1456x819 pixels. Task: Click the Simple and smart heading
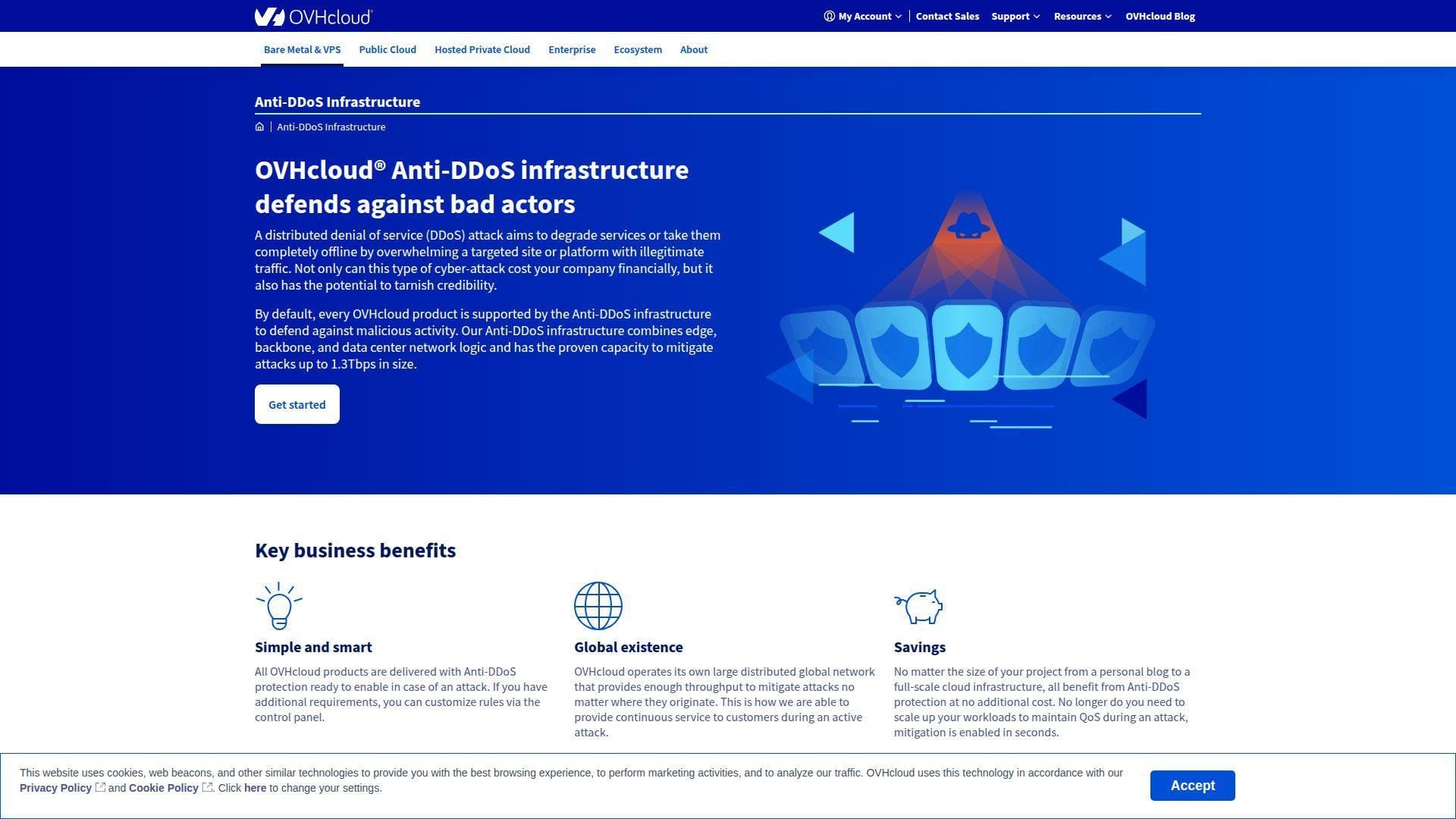(313, 647)
